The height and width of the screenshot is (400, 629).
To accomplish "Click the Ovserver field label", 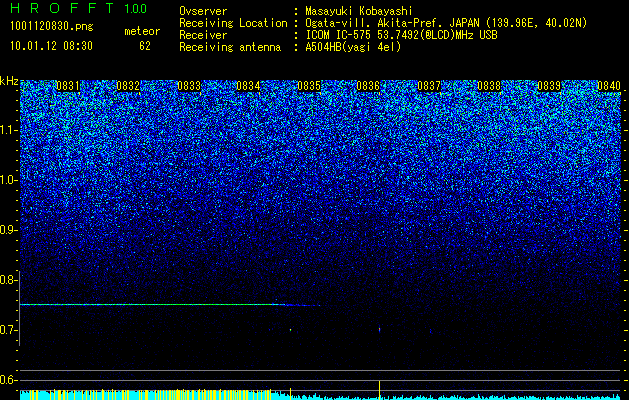I will click(x=203, y=12).
